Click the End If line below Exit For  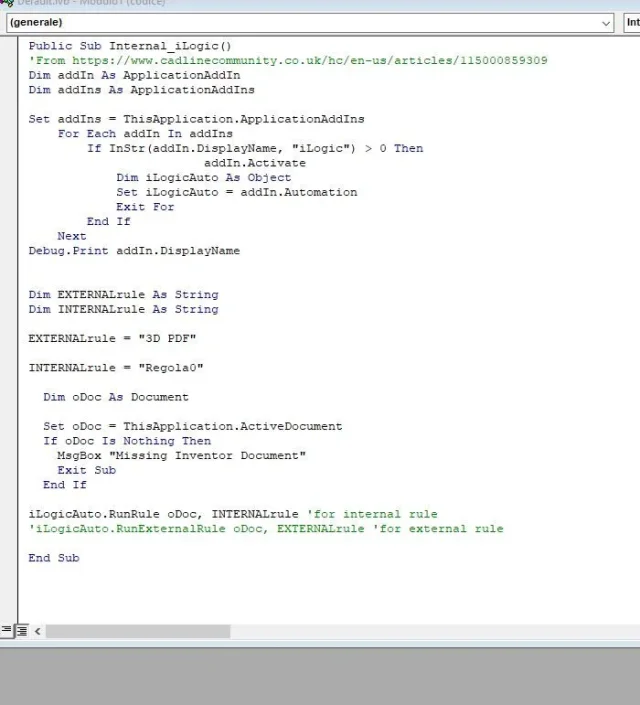click(x=109, y=221)
